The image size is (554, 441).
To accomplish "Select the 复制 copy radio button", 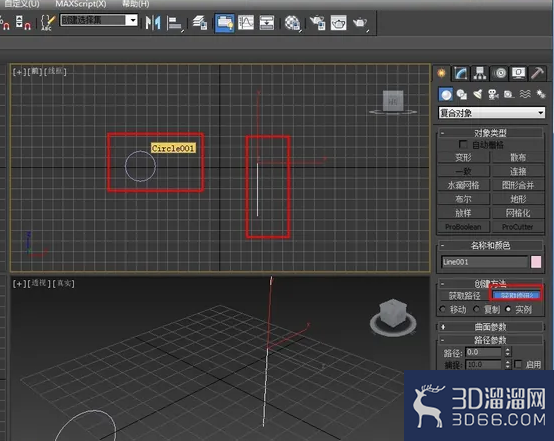I will (x=476, y=309).
